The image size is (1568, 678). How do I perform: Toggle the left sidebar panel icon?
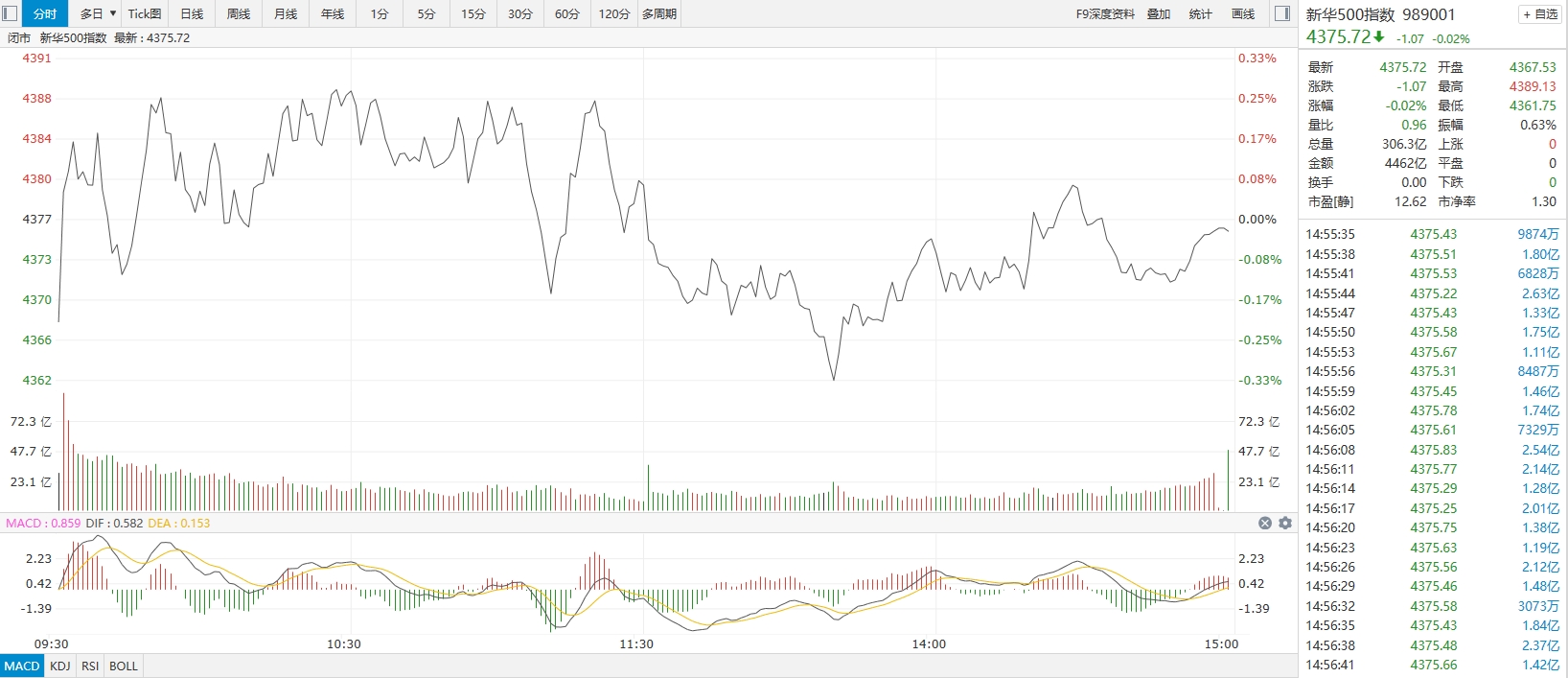(x=11, y=13)
